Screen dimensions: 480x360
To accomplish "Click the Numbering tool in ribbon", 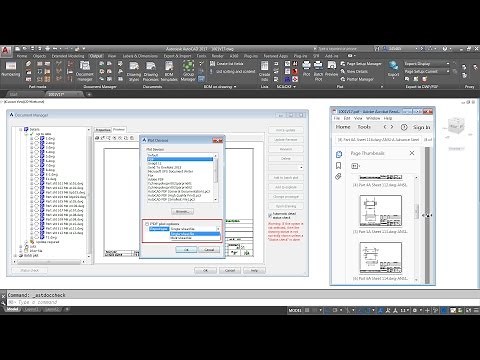I will click(x=11, y=69).
